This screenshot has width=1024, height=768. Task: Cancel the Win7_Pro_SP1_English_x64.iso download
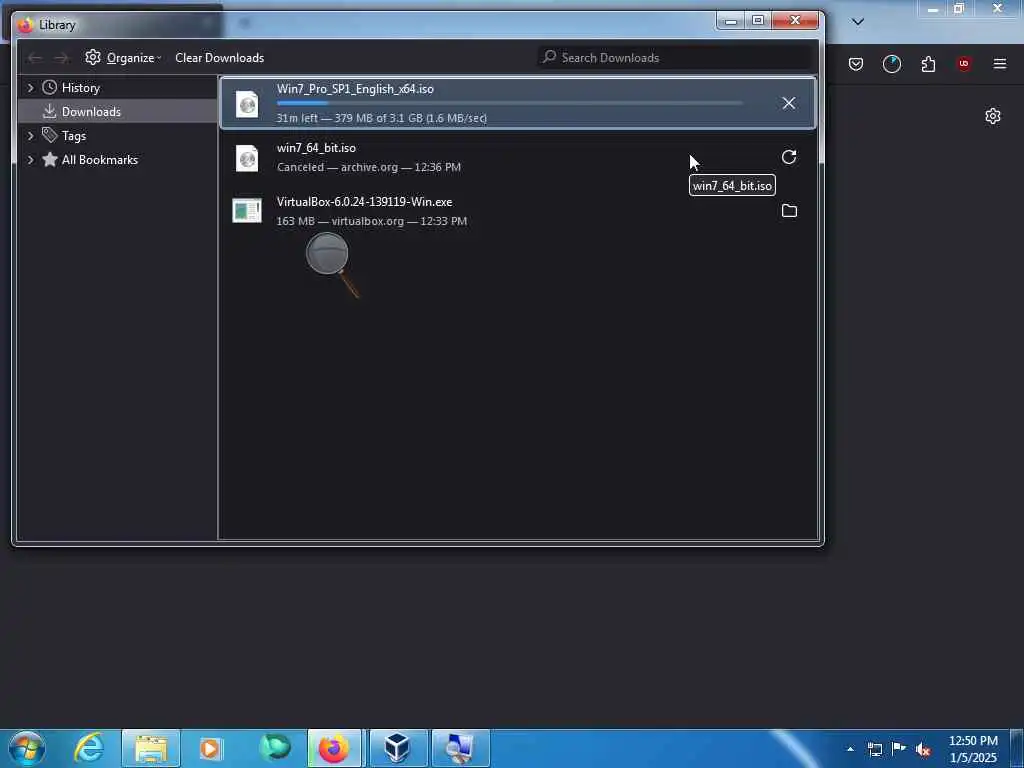click(788, 103)
